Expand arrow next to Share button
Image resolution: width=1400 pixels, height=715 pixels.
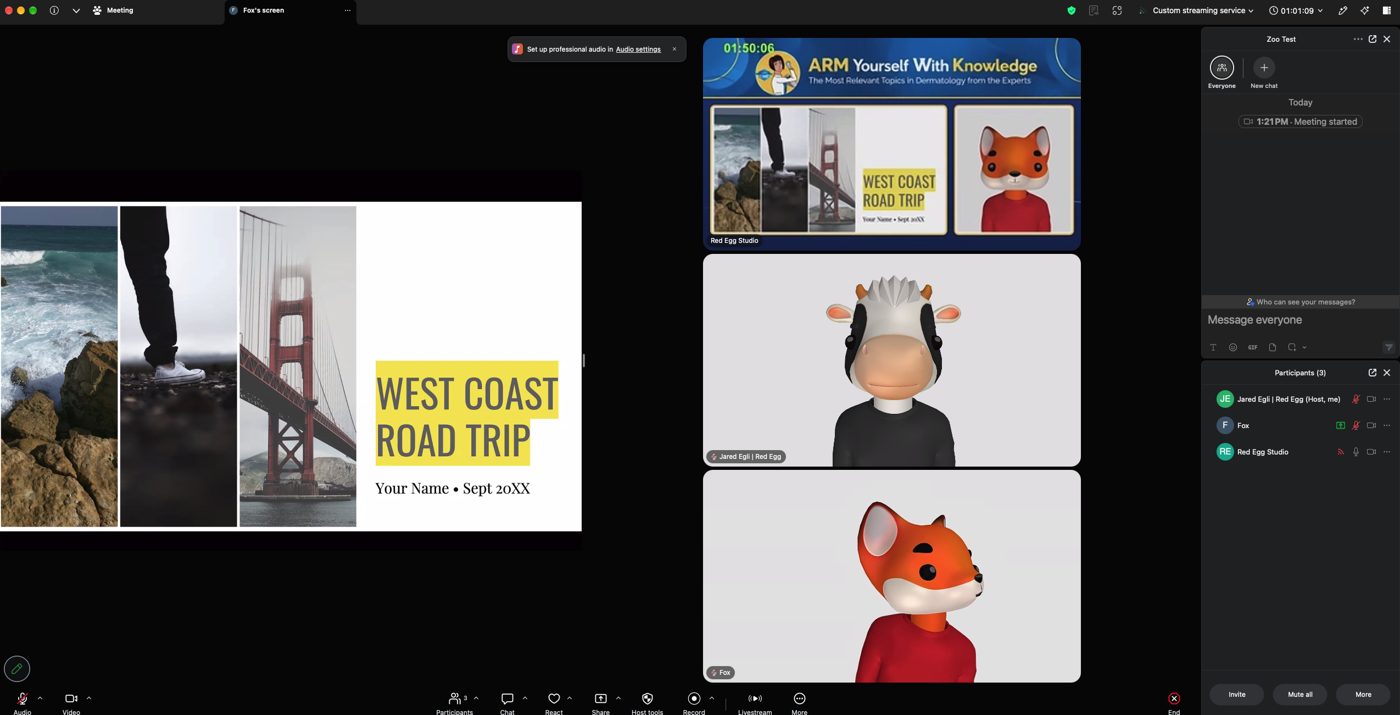pyautogui.click(x=618, y=698)
